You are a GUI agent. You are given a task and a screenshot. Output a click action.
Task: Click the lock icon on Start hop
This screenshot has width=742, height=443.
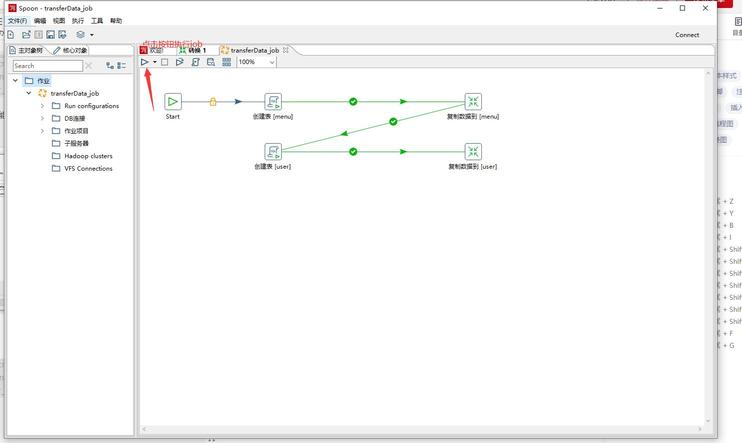213,102
